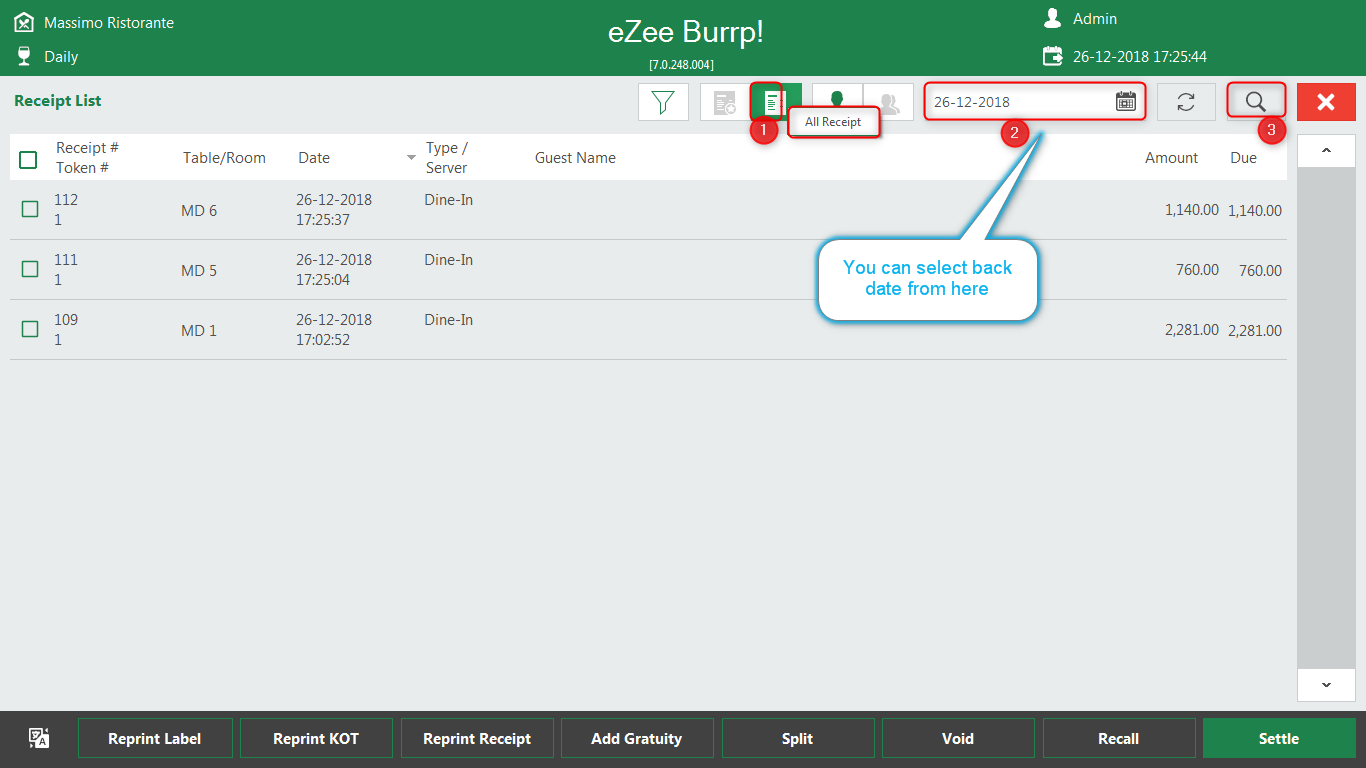
Task: Click the Admin user icon
Action: [1052, 18]
